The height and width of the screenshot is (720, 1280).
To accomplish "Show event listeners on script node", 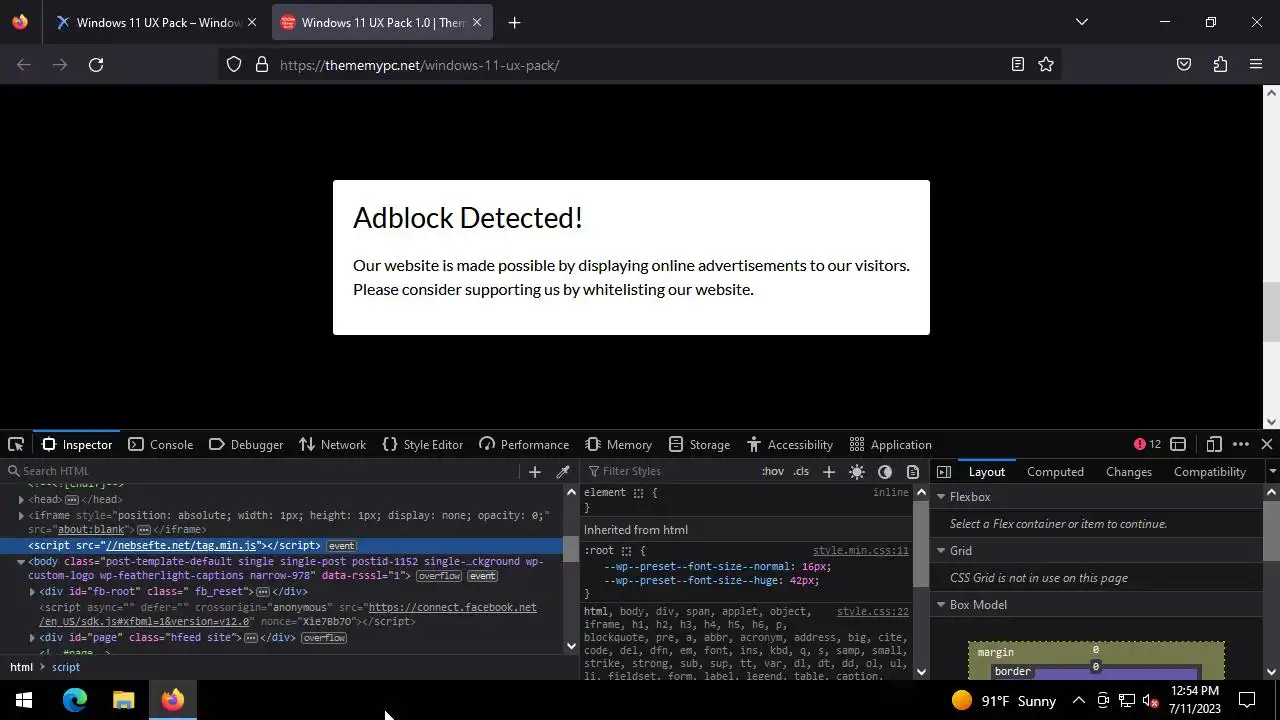I will click(341, 546).
